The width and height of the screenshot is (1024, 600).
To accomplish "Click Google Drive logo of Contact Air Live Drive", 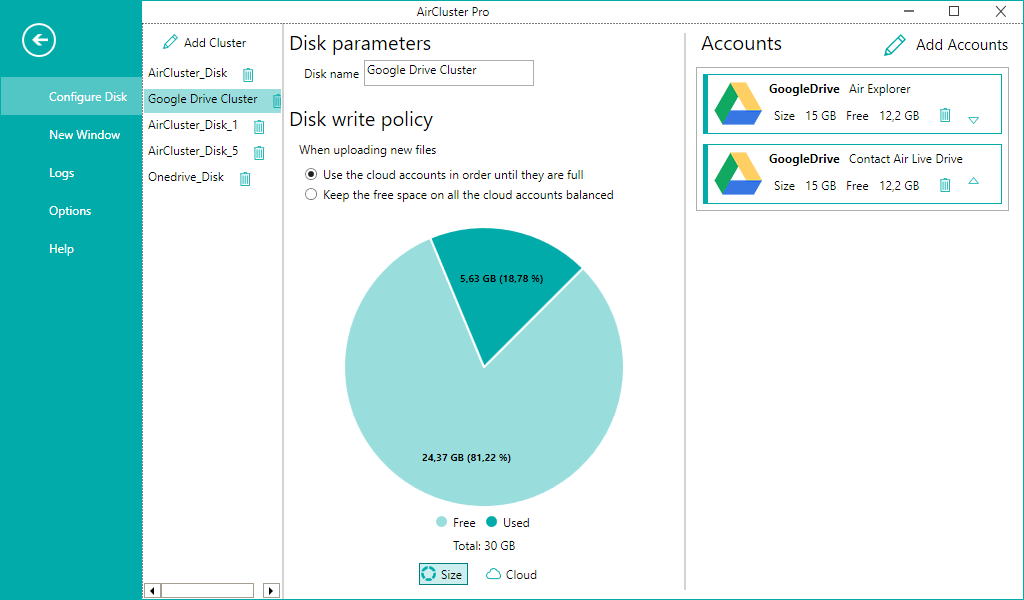I will 738,174.
